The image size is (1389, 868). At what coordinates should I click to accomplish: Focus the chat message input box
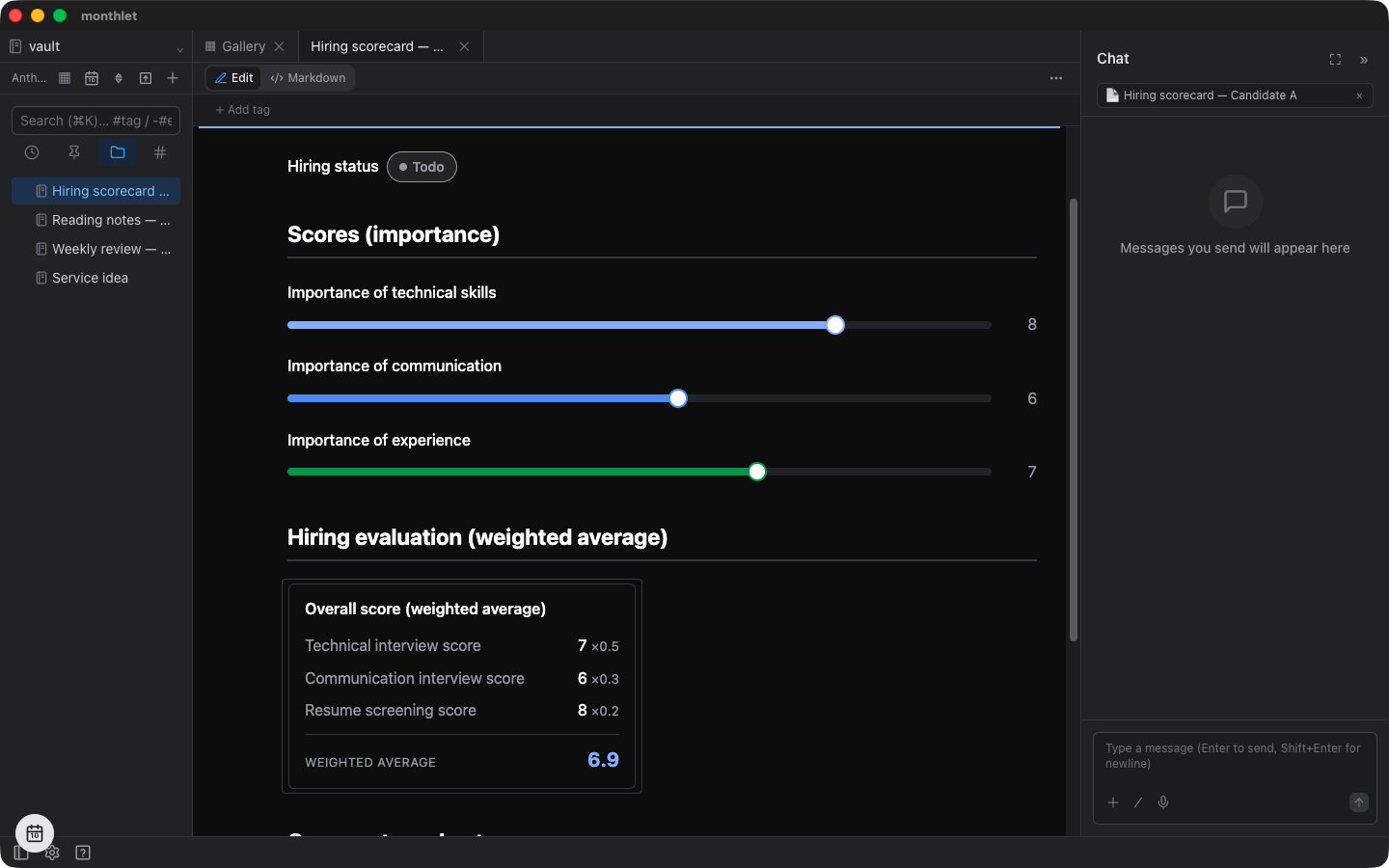tap(1235, 756)
